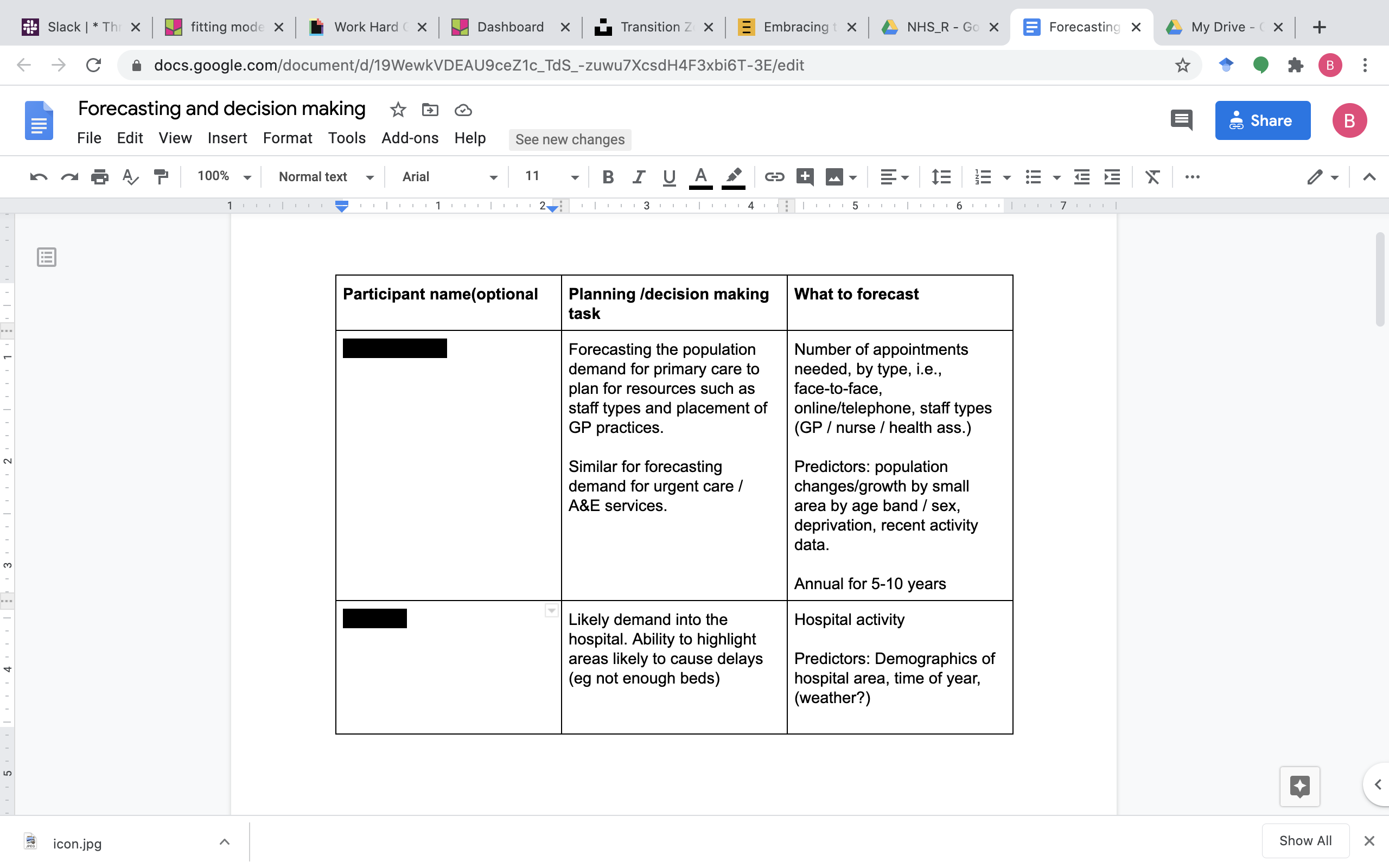Screen dimensions: 1389x868
Task: Click See new changes
Action: point(570,139)
